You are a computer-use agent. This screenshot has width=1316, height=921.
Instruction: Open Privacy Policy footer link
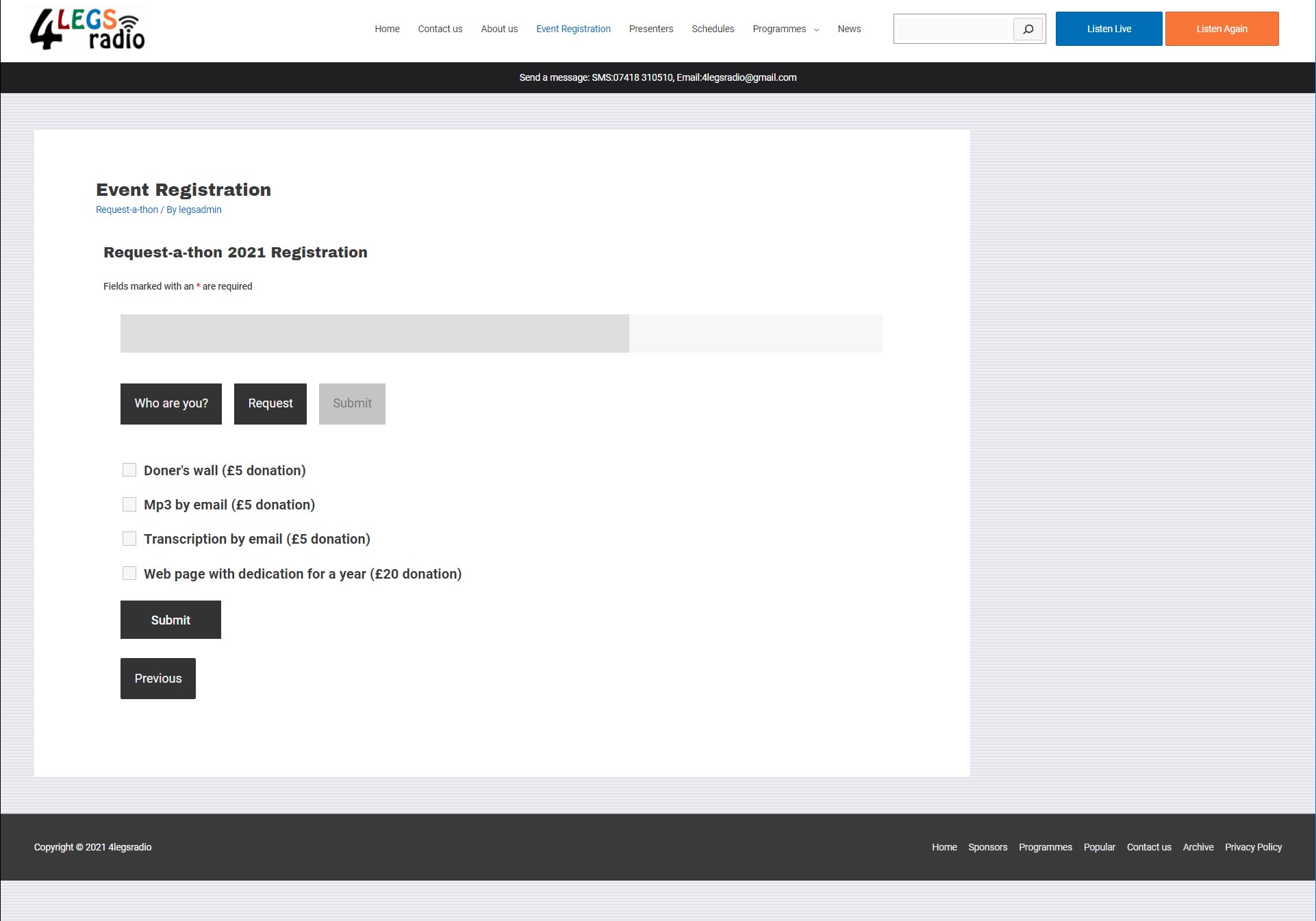(x=1253, y=847)
